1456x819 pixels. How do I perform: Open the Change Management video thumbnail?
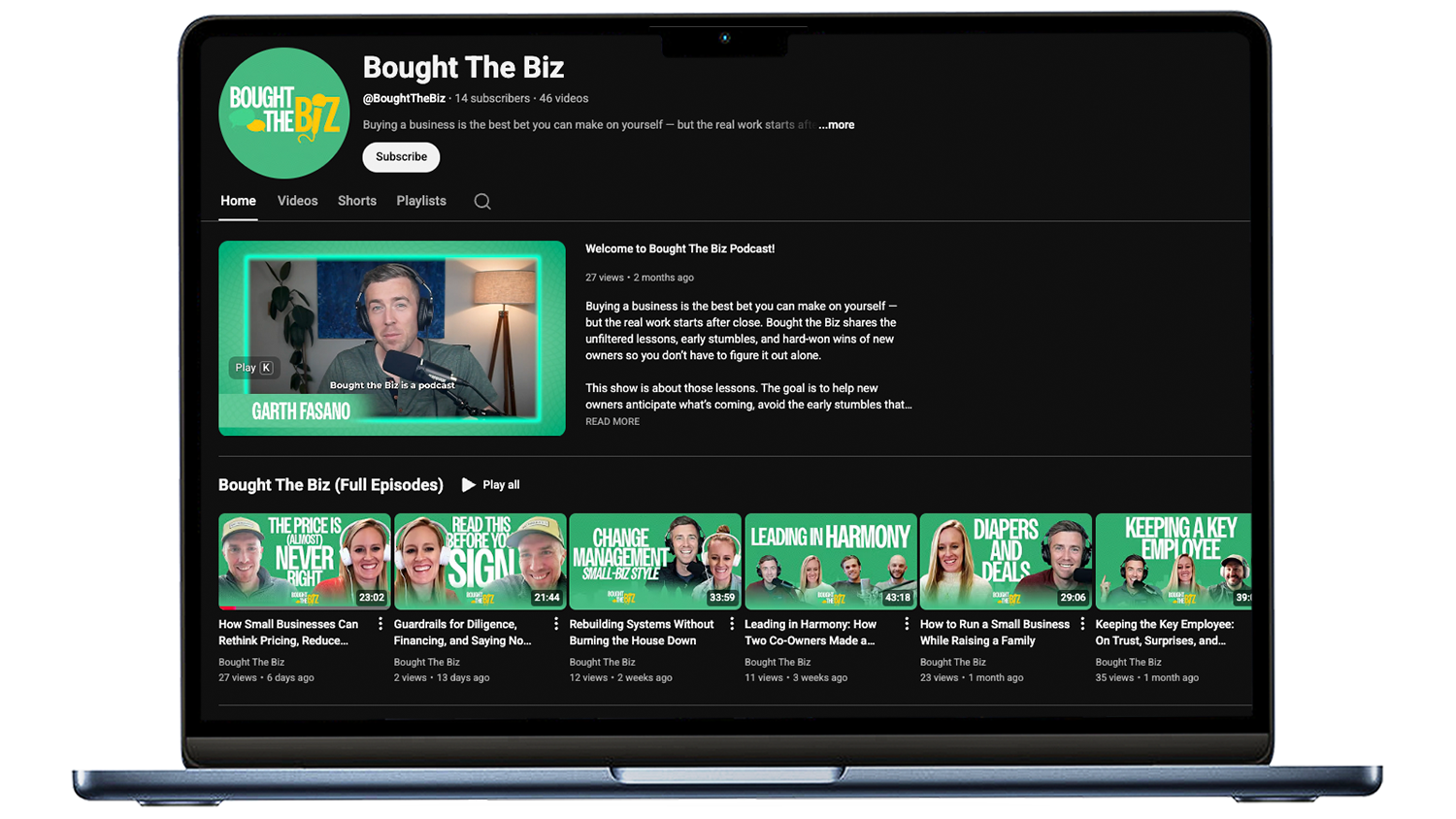654,561
